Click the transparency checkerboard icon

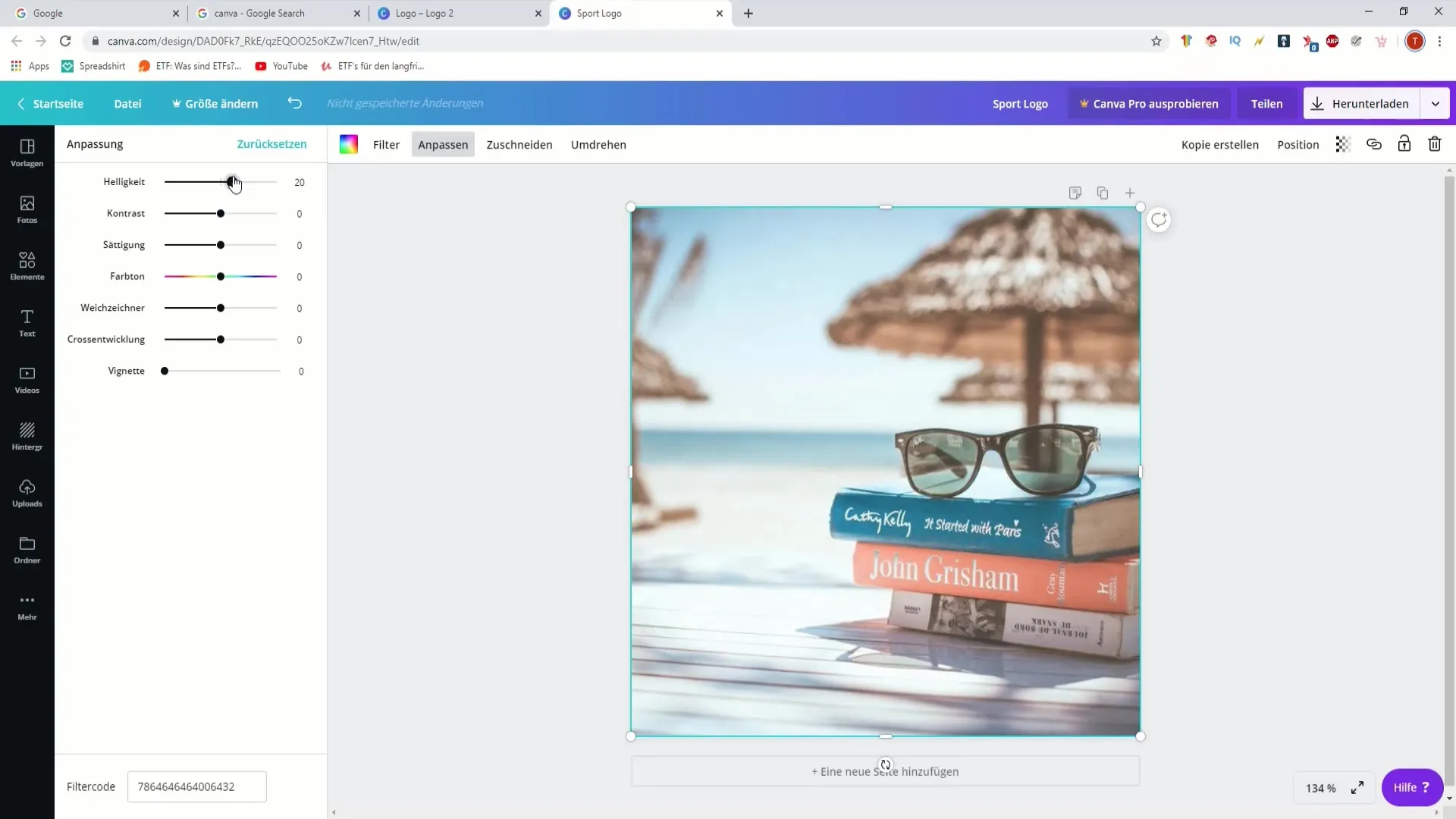[1343, 144]
